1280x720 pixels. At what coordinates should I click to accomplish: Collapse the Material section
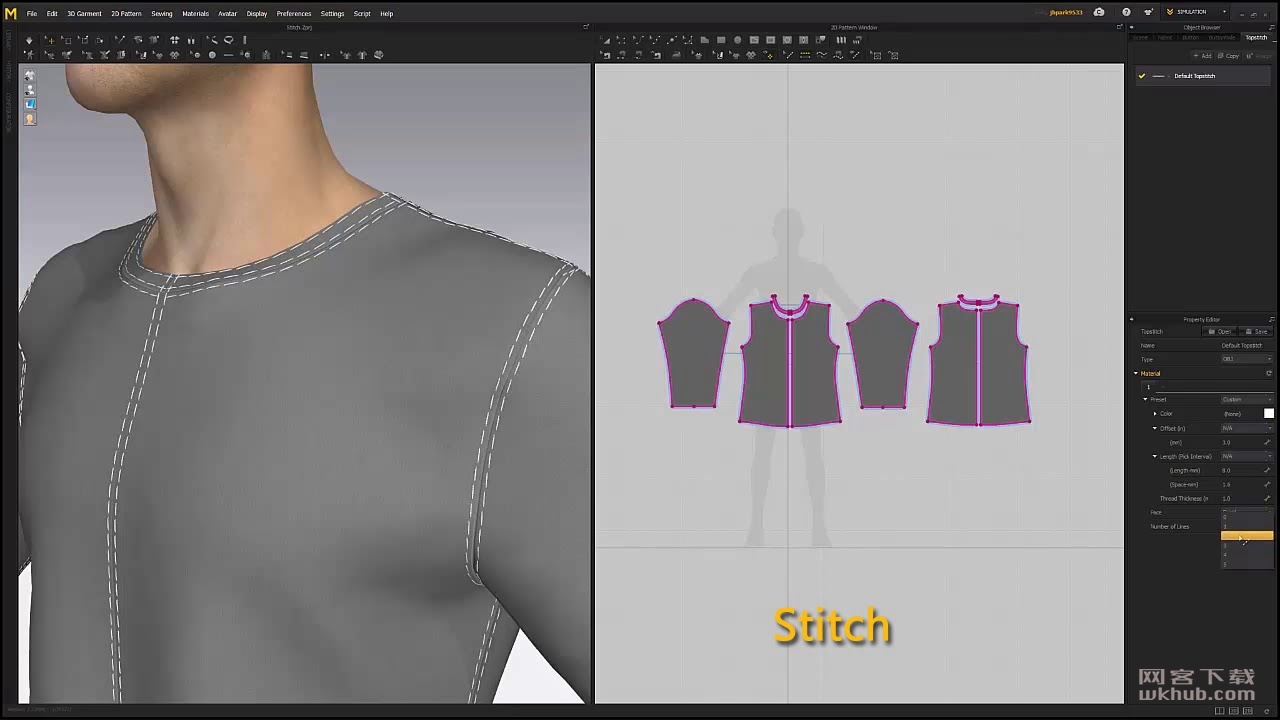[x=1136, y=373]
